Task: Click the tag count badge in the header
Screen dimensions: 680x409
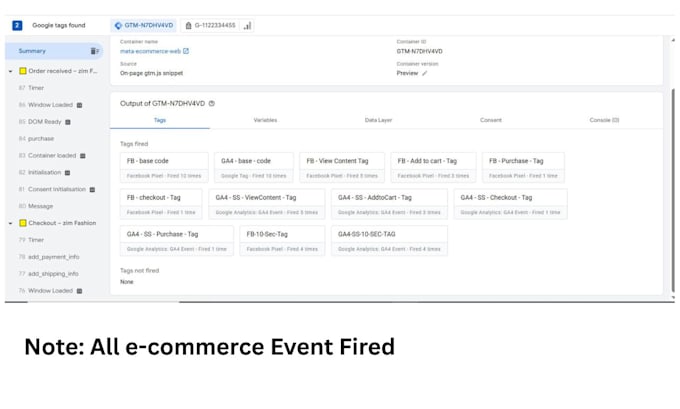Action: [17, 26]
